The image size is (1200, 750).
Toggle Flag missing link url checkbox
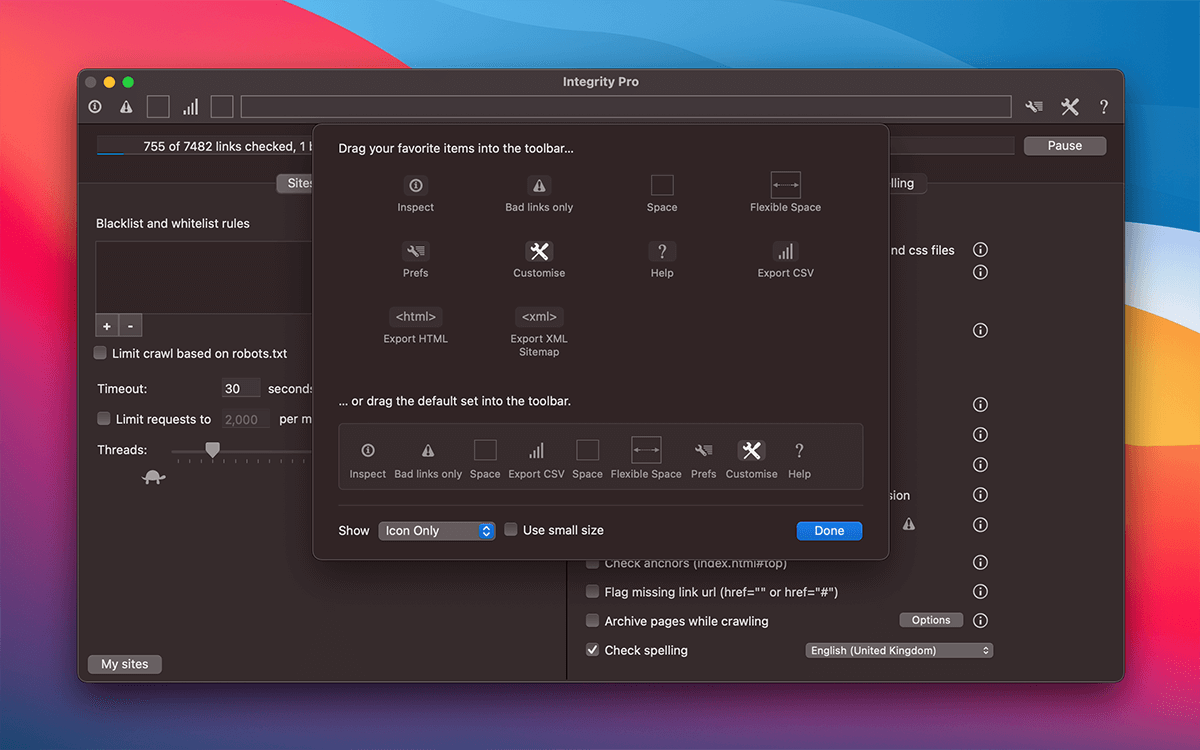click(592, 592)
